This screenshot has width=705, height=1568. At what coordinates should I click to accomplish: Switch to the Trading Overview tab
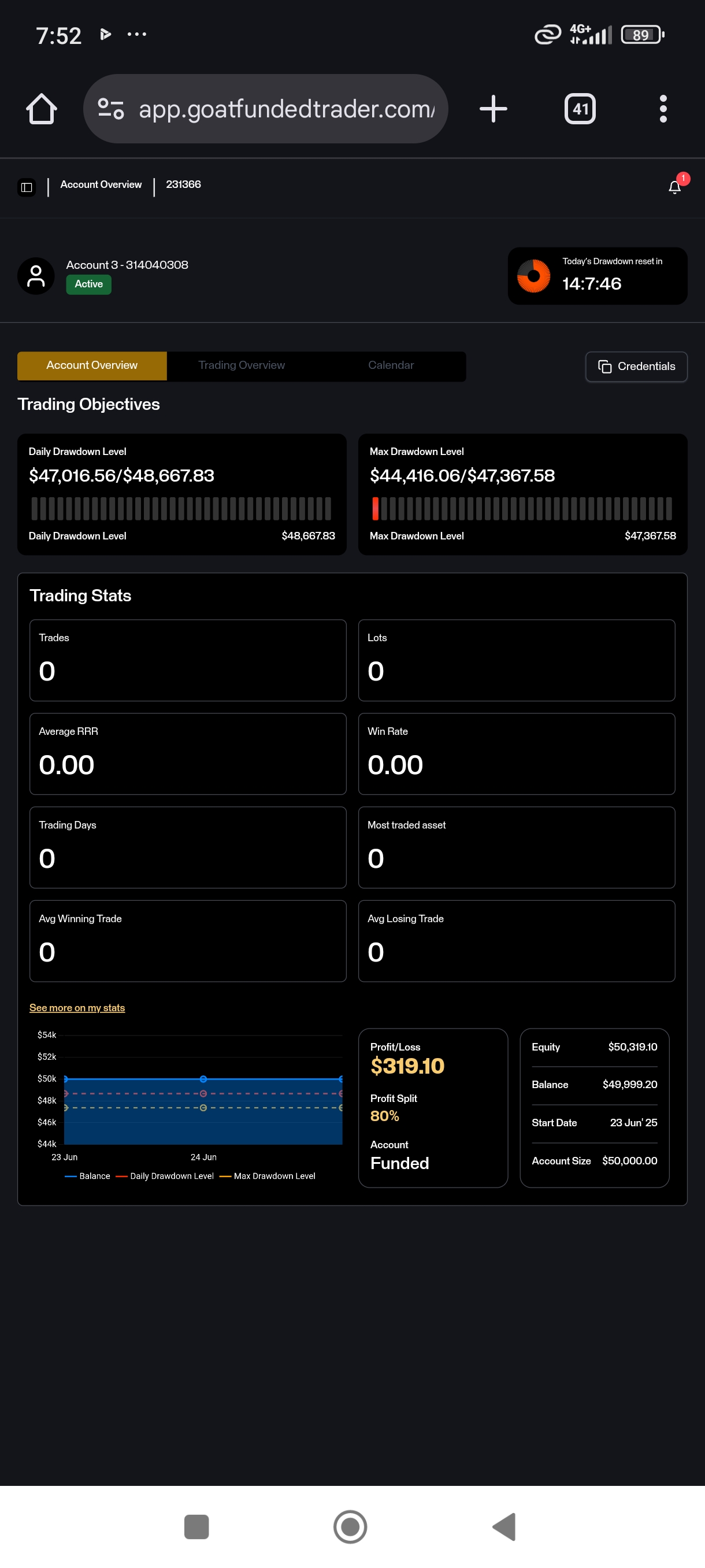coord(242,365)
